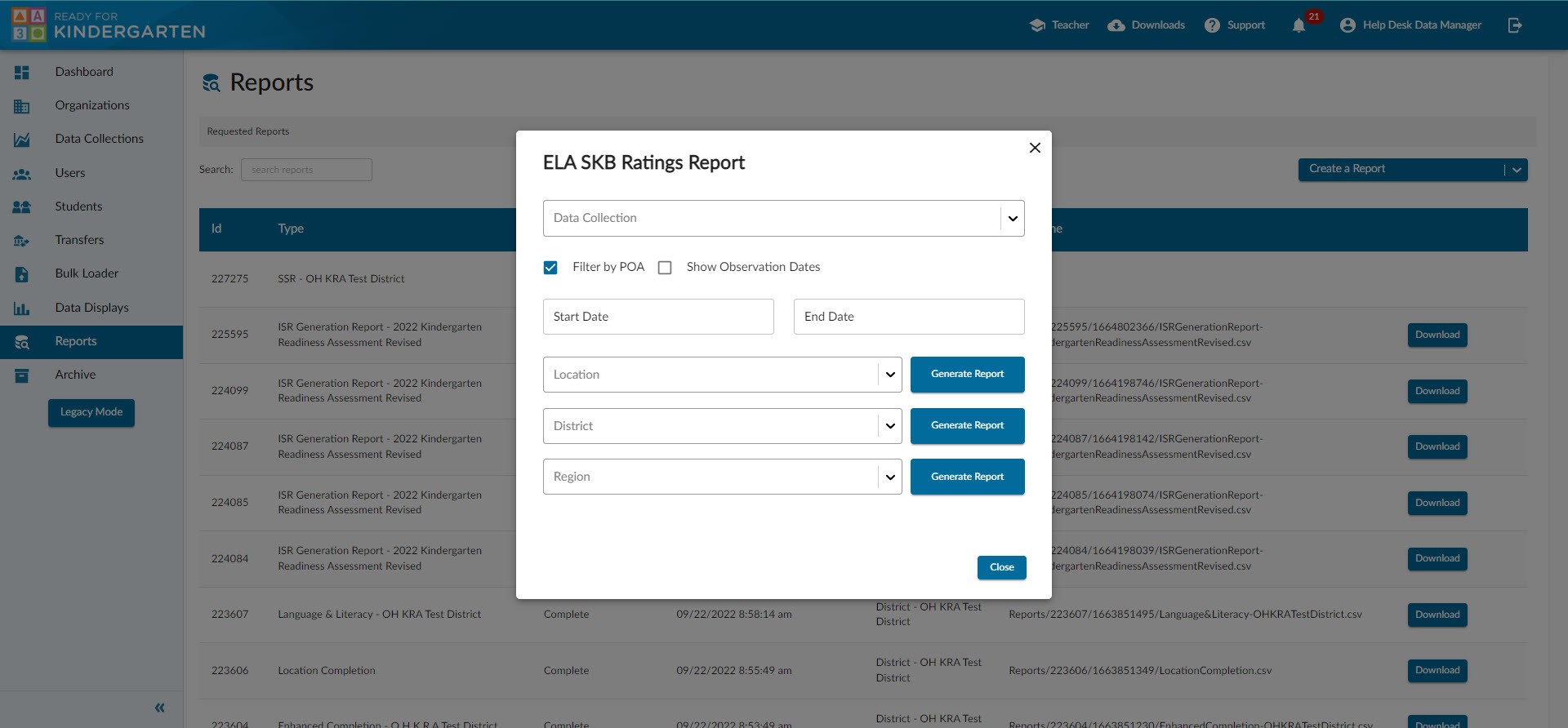Click the Close button in dialog
This screenshot has height=728, width=1568.
coord(1001,568)
